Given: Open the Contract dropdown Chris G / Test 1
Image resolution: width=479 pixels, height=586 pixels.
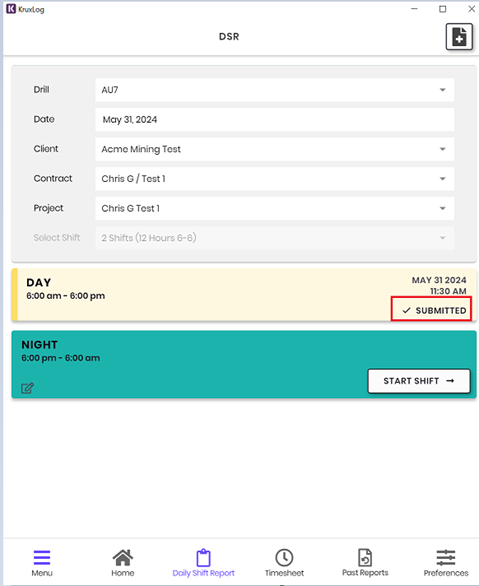Looking at the screenshot, I should click(x=275, y=179).
